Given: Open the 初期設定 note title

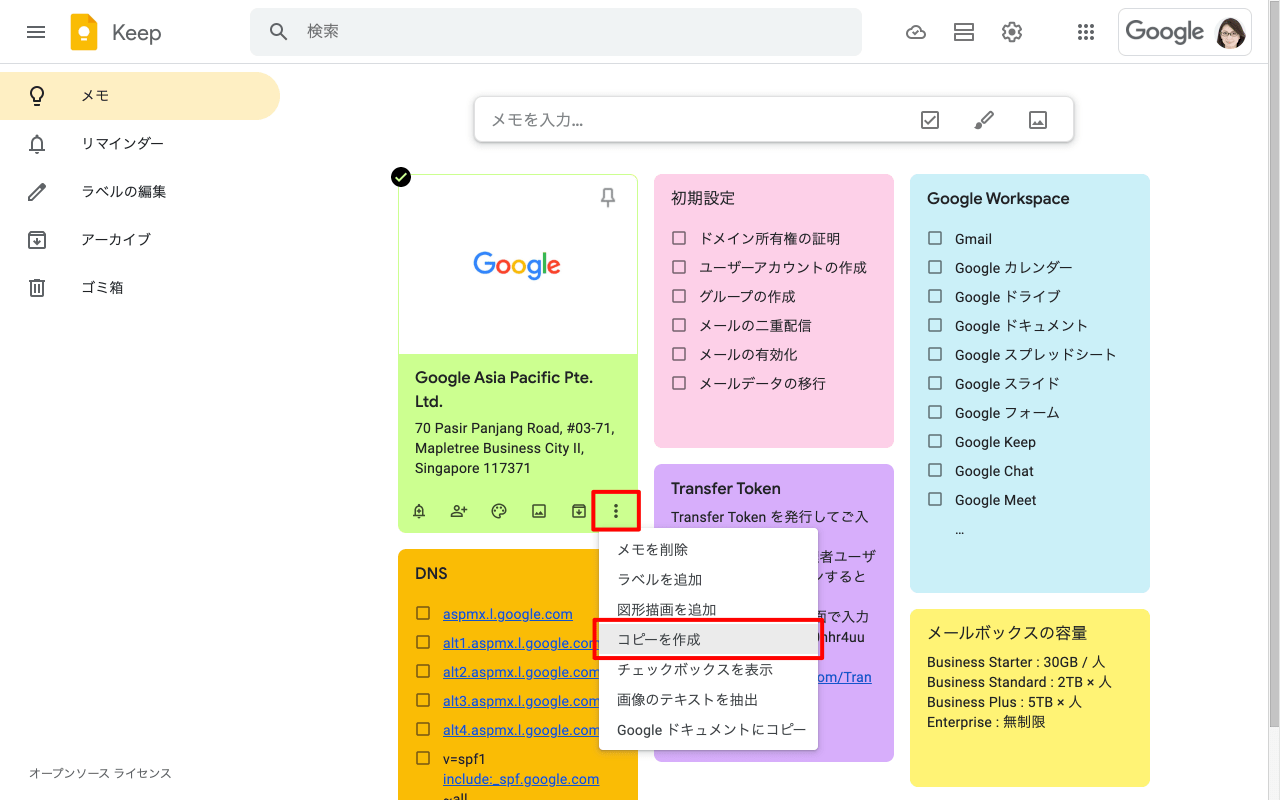Looking at the screenshot, I should 703,198.
